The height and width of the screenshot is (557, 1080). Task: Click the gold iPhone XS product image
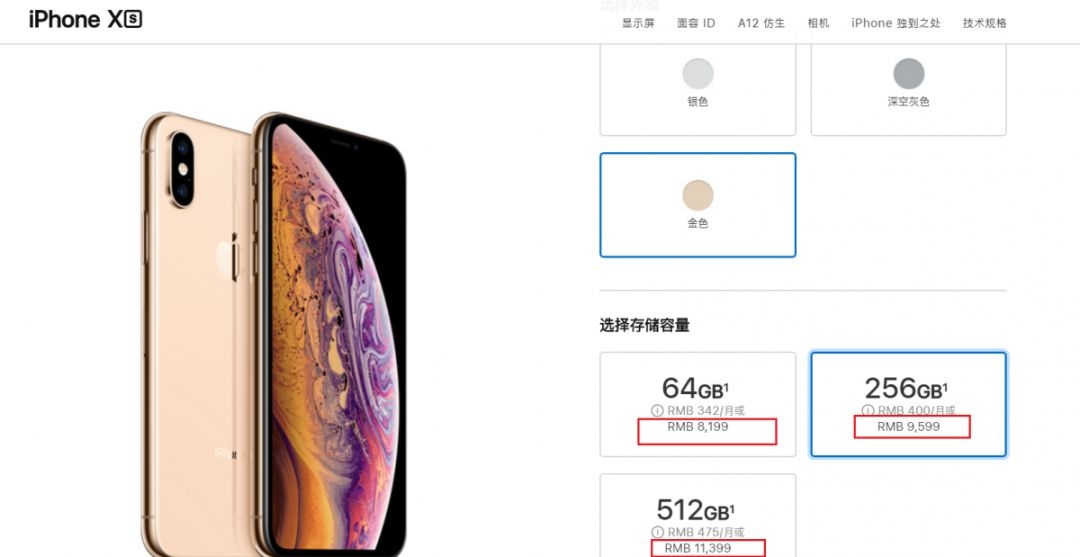274,335
